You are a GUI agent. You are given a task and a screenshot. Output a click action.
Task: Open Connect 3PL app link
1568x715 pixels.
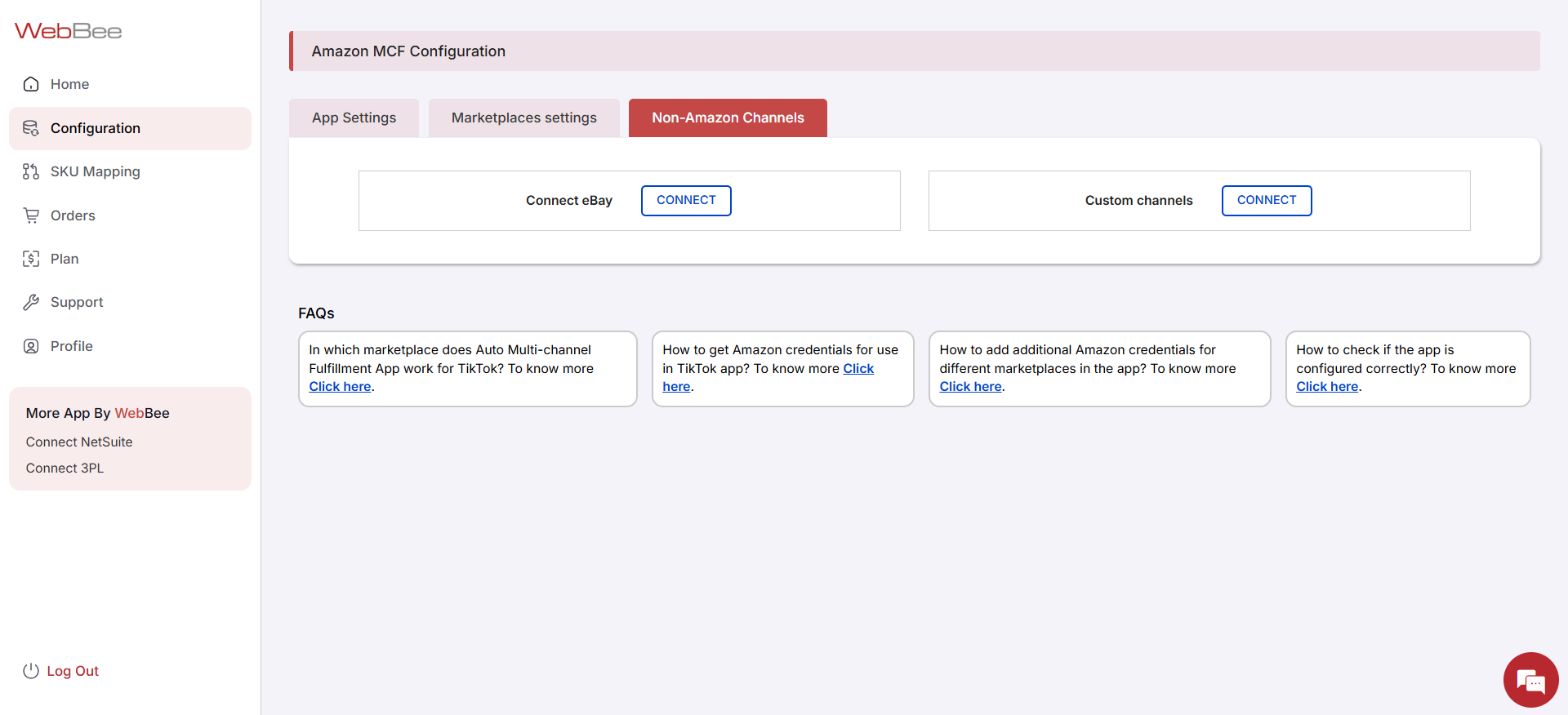pyautogui.click(x=65, y=468)
